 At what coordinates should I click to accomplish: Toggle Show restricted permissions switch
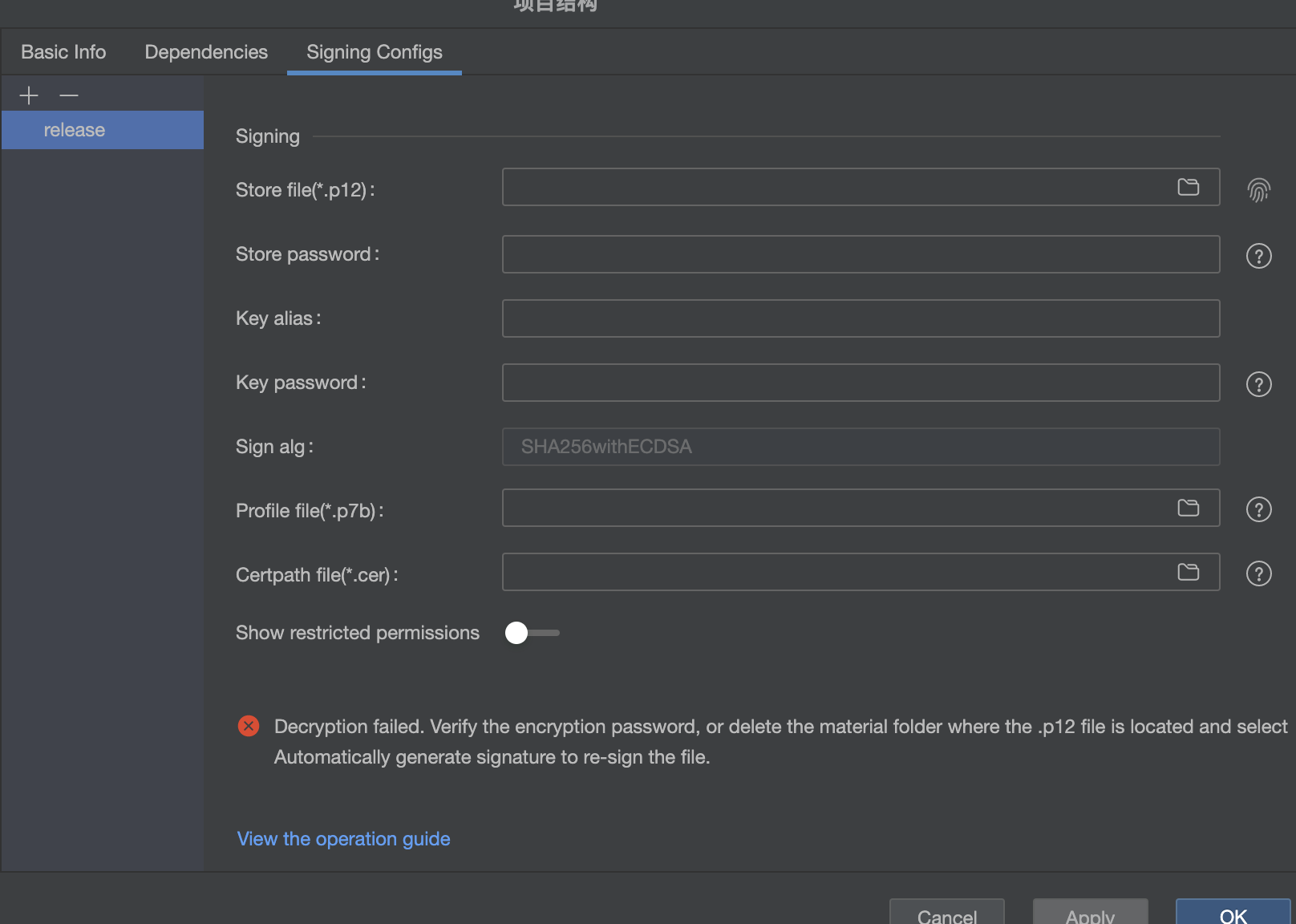531,633
